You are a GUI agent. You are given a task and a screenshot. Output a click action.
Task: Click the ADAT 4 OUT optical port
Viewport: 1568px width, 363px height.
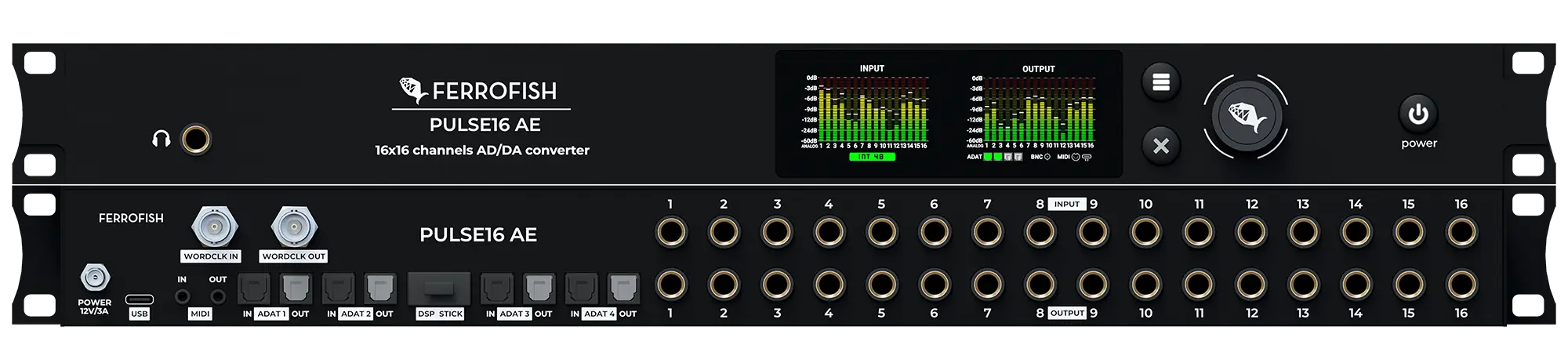tap(623, 289)
